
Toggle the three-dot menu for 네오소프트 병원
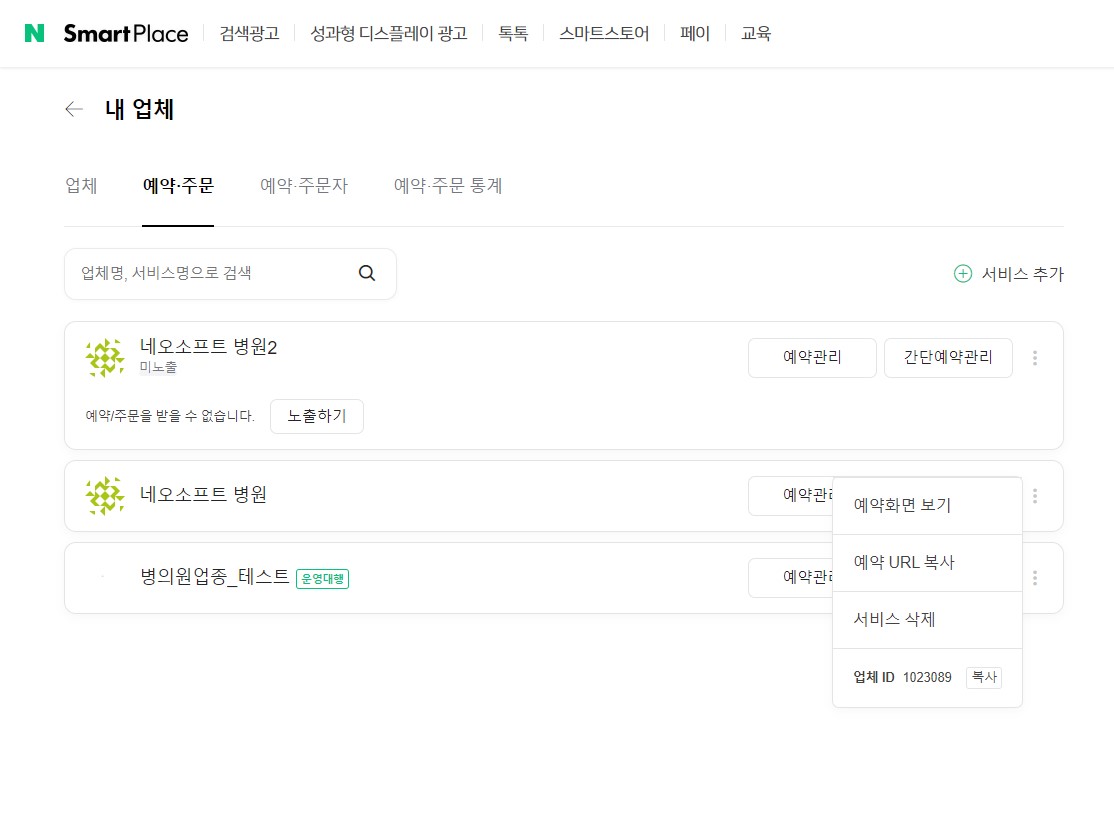[x=1034, y=496]
